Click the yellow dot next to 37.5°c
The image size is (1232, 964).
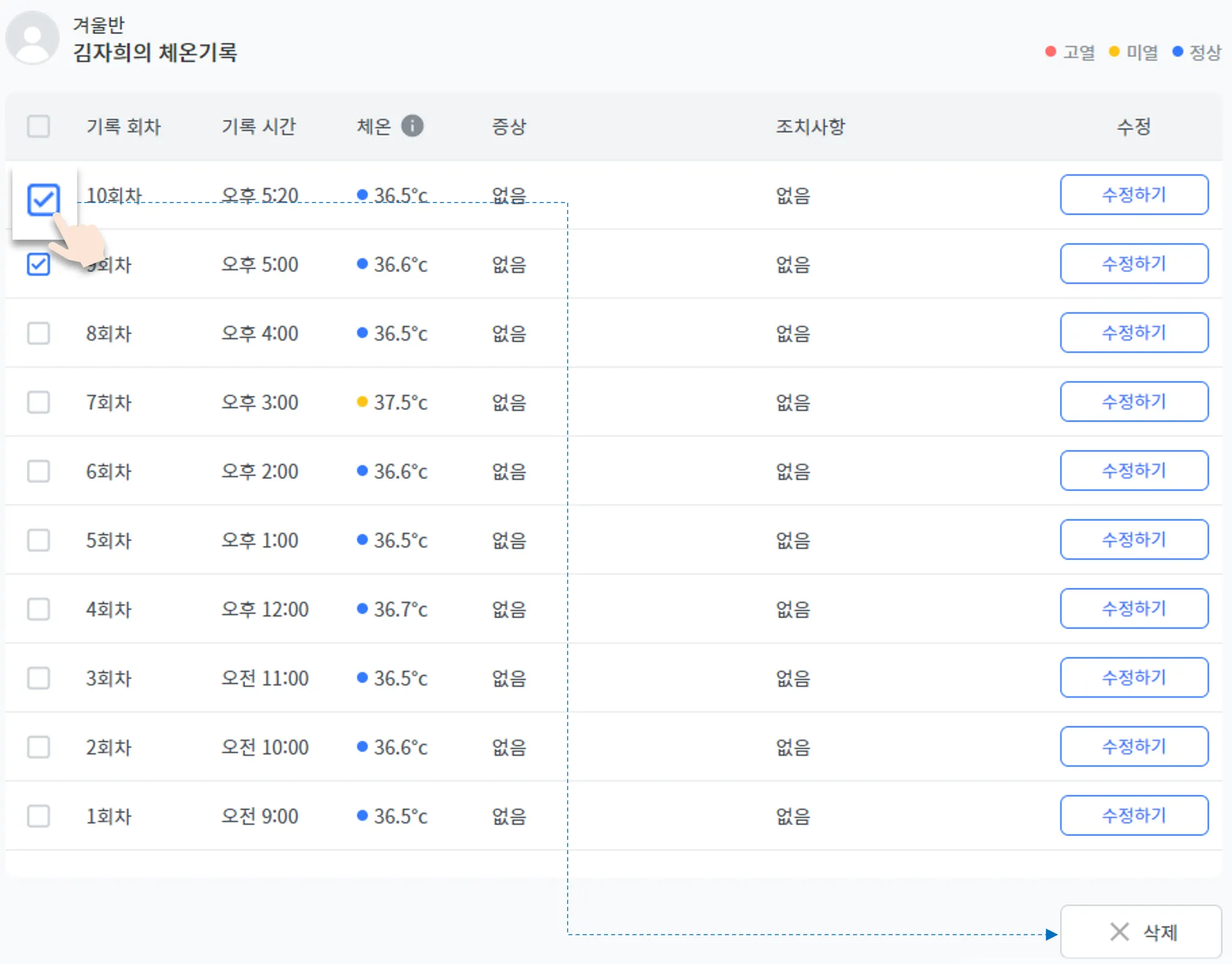click(362, 402)
